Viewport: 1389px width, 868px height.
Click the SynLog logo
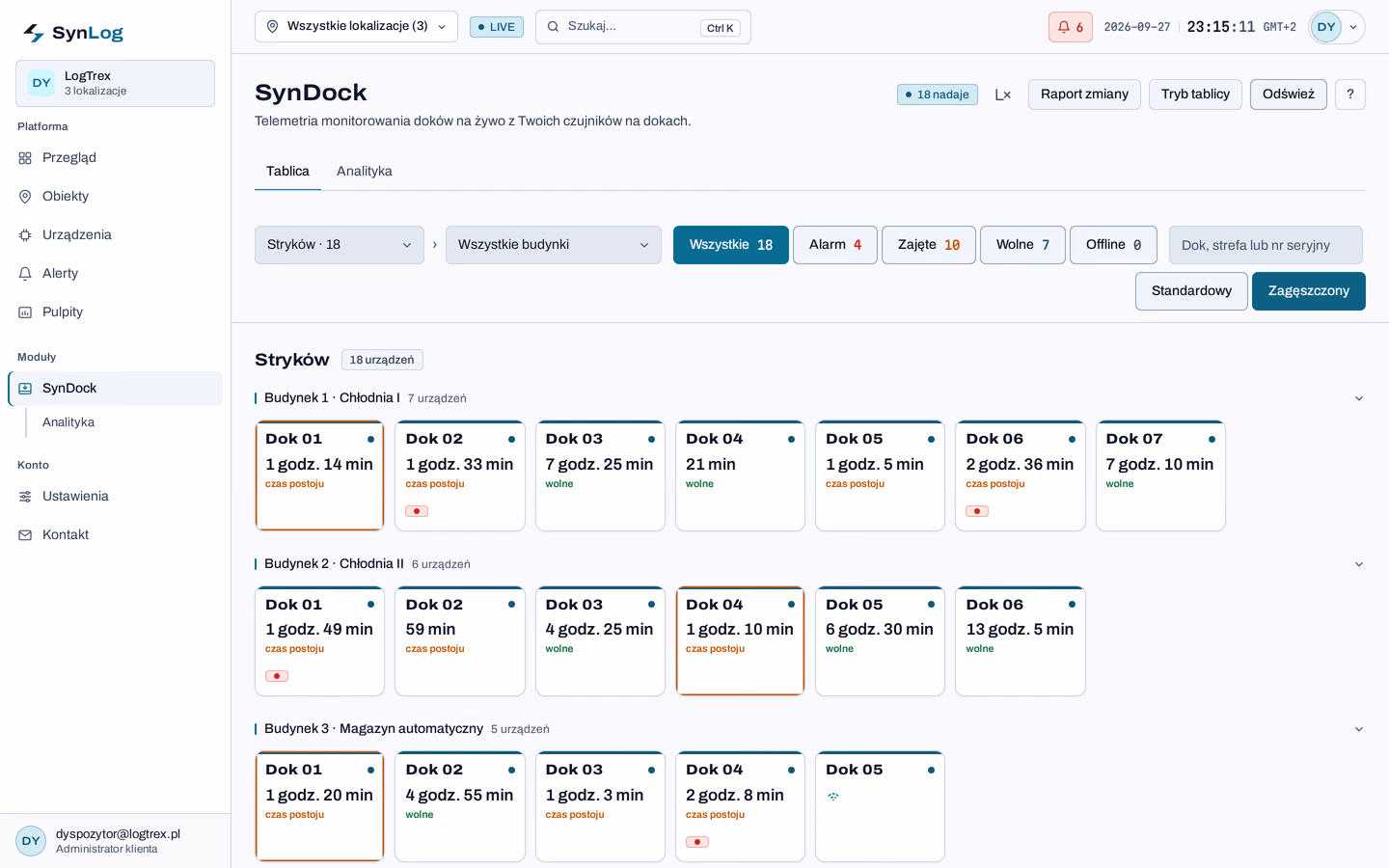click(x=73, y=33)
